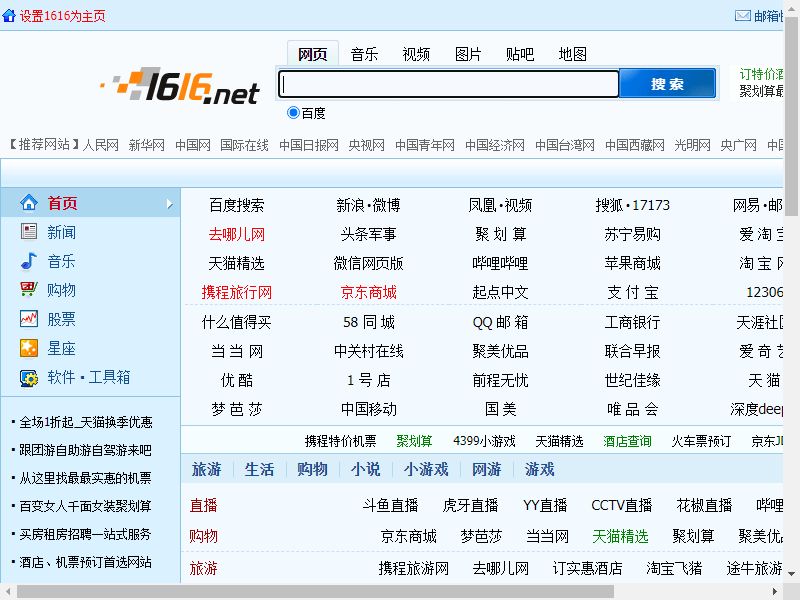Open the 工商银行 link
The width and height of the screenshot is (800, 600).
point(633,322)
